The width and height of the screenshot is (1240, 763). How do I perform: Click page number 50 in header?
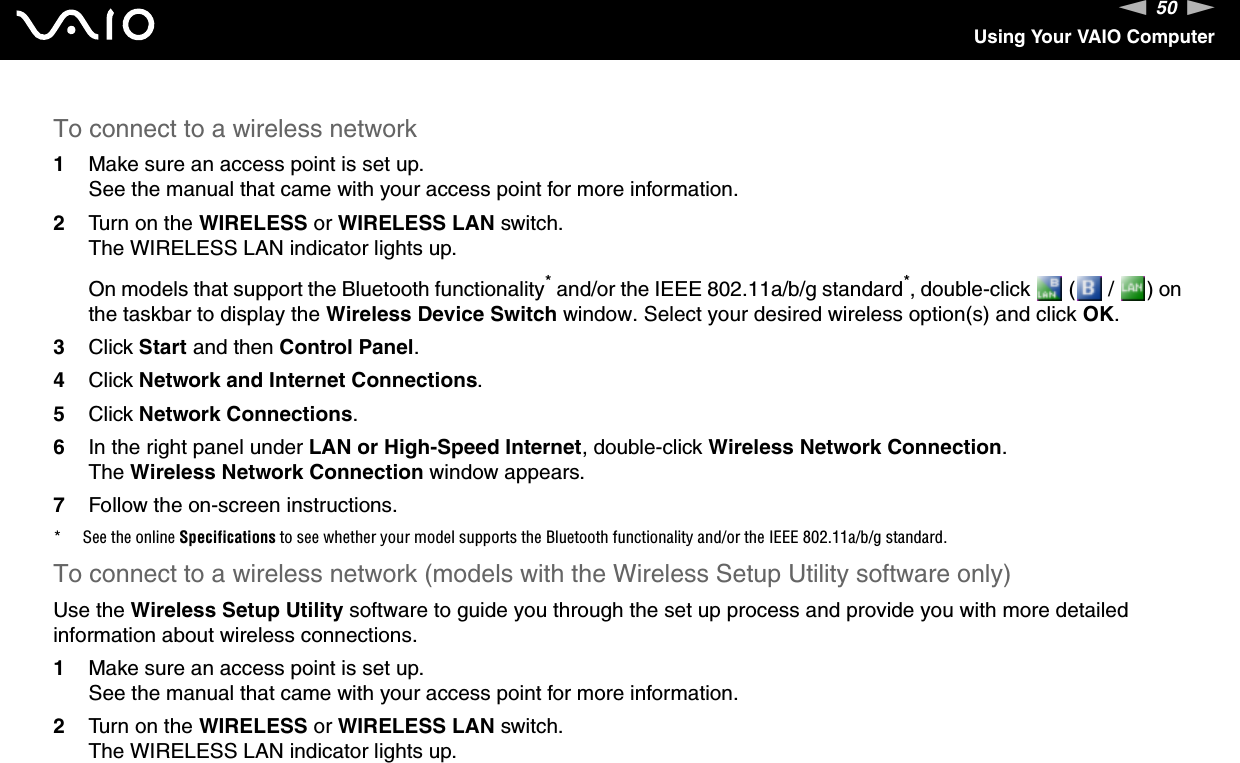(x=1165, y=11)
